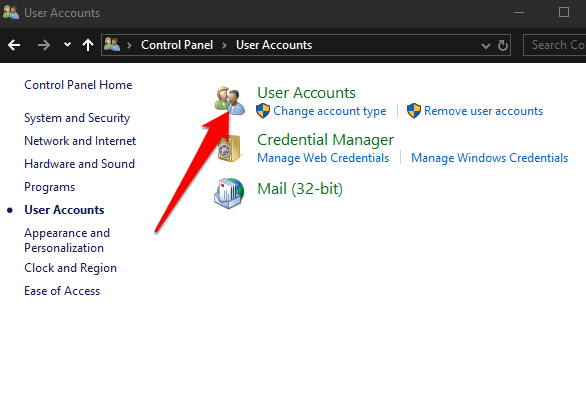Open the address bar history dropdown
This screenshot has width=586, height=416.
(485, 46)
